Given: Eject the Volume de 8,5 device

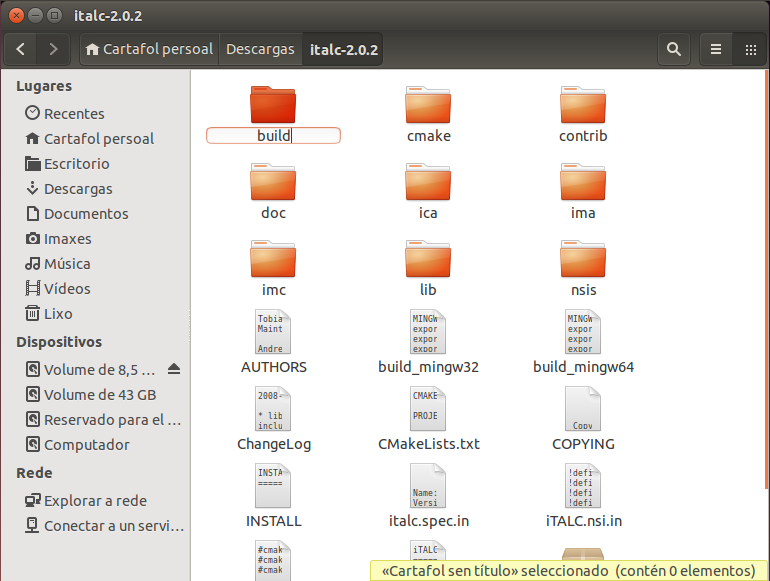Looking at the screenshot, I should (174, 369).
